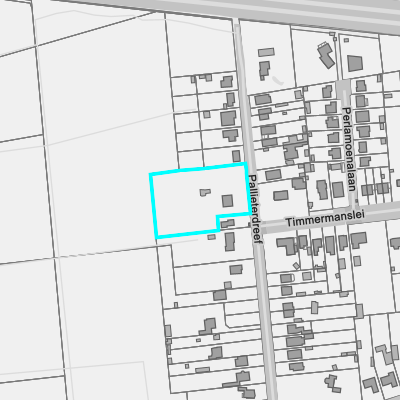This screenshot has width=400, height=400.
Task: Click the Perlamoenalaan street label
Action: click(348, 149)
